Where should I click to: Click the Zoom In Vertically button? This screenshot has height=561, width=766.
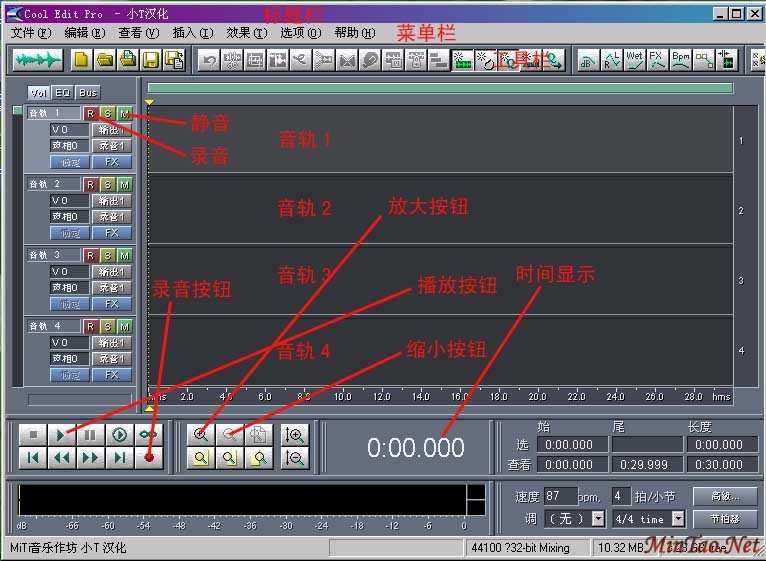pyautogui.click(x=295, y=435)
